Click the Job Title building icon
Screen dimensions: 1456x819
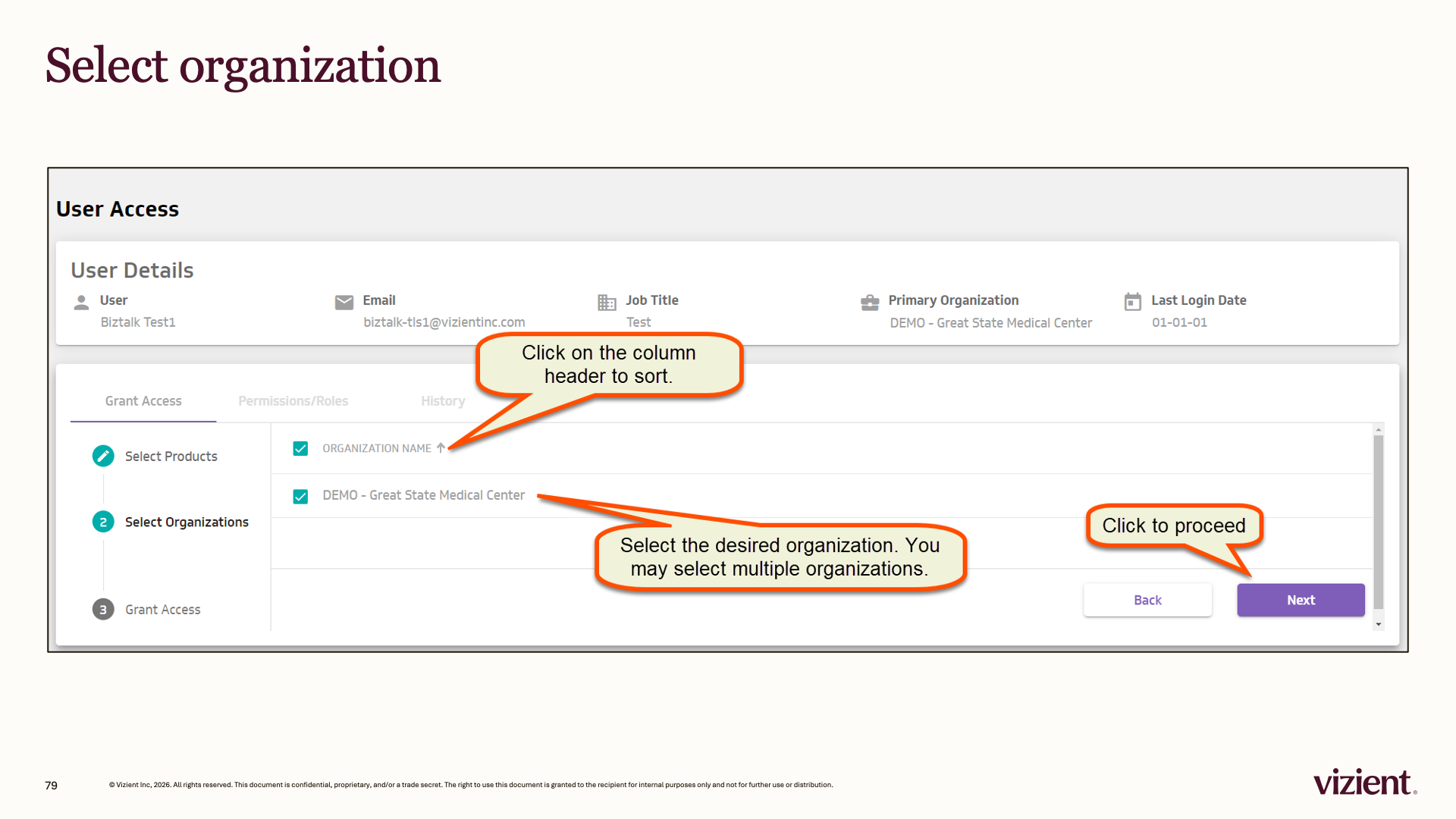[x=607, y=303]
